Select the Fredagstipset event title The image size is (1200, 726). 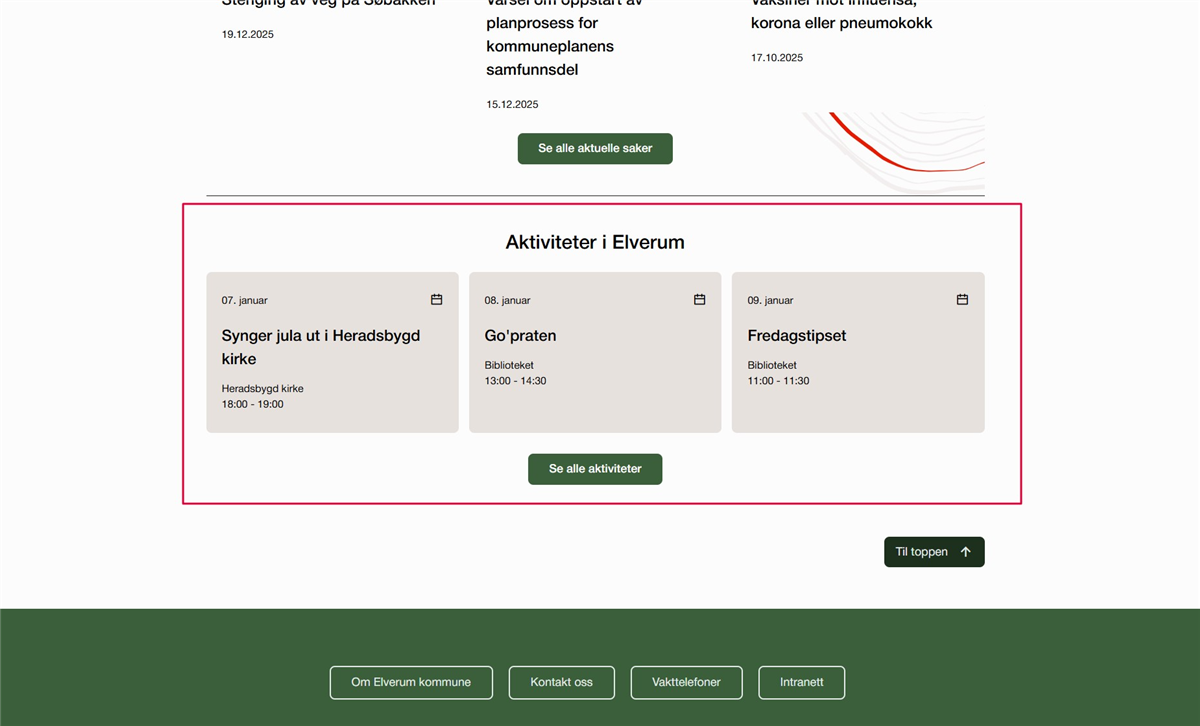coord(796,336)
